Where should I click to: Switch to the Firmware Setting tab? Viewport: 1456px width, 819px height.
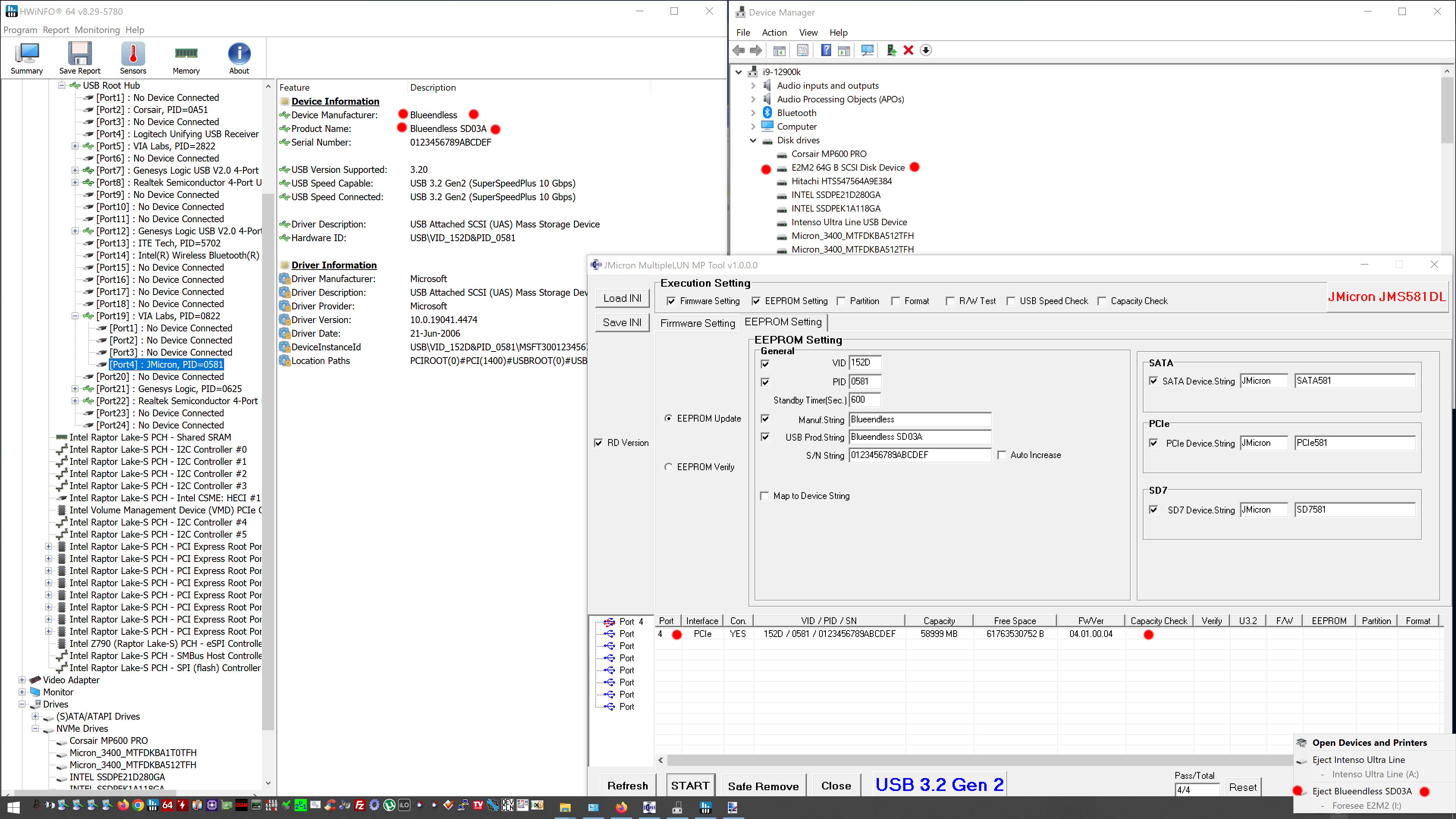(698, 323)
